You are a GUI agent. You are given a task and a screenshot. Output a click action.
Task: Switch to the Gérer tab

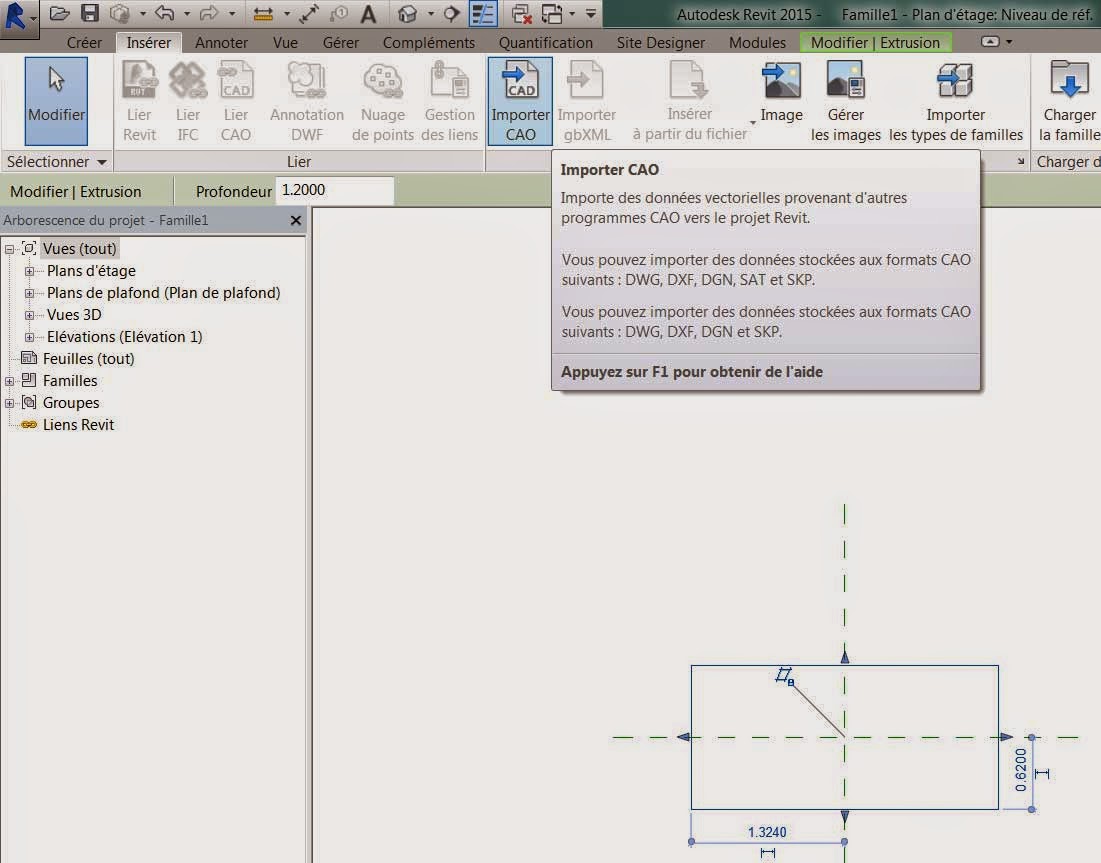(341, 43)
